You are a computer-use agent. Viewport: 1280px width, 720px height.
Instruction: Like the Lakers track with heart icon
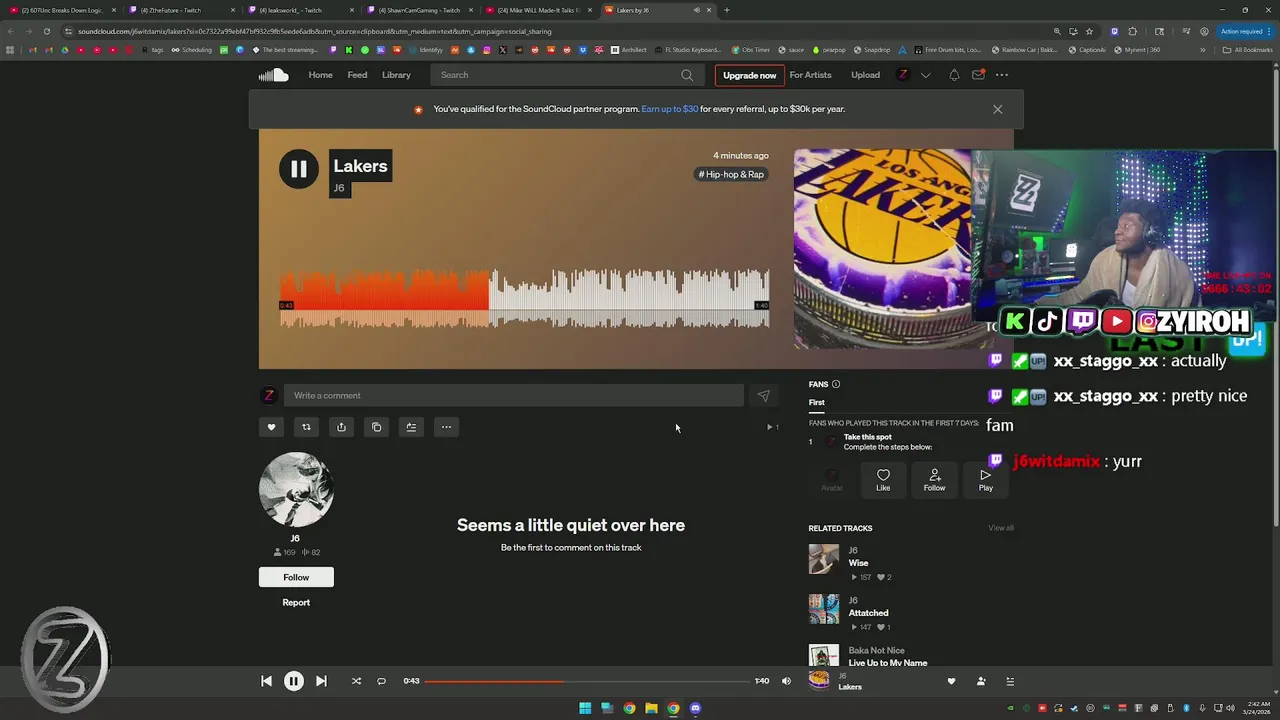pyautogui.click(x=271, y=427)
